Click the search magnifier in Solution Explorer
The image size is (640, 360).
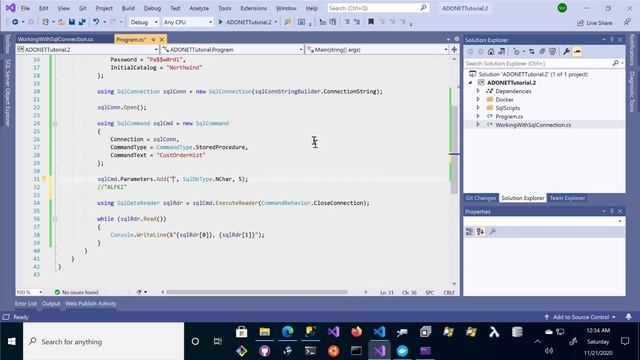(x=615, y=63)
